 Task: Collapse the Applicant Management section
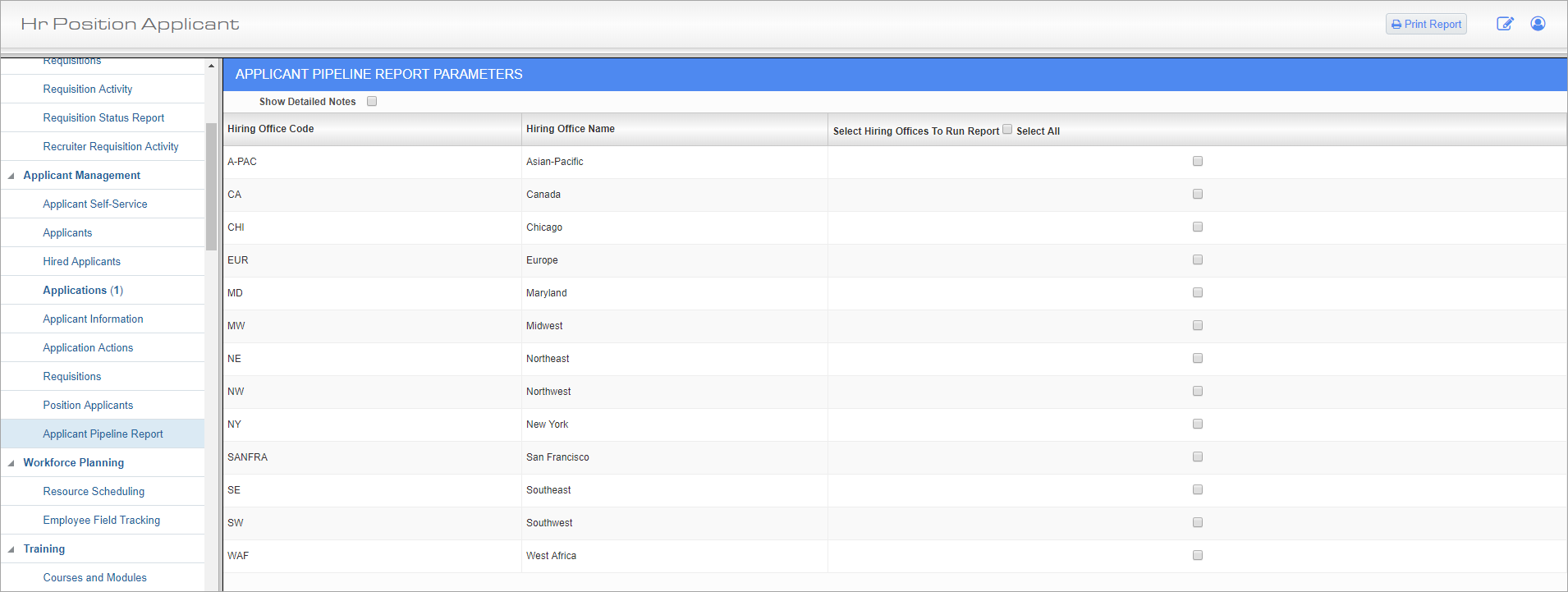(x=11, y=176)
